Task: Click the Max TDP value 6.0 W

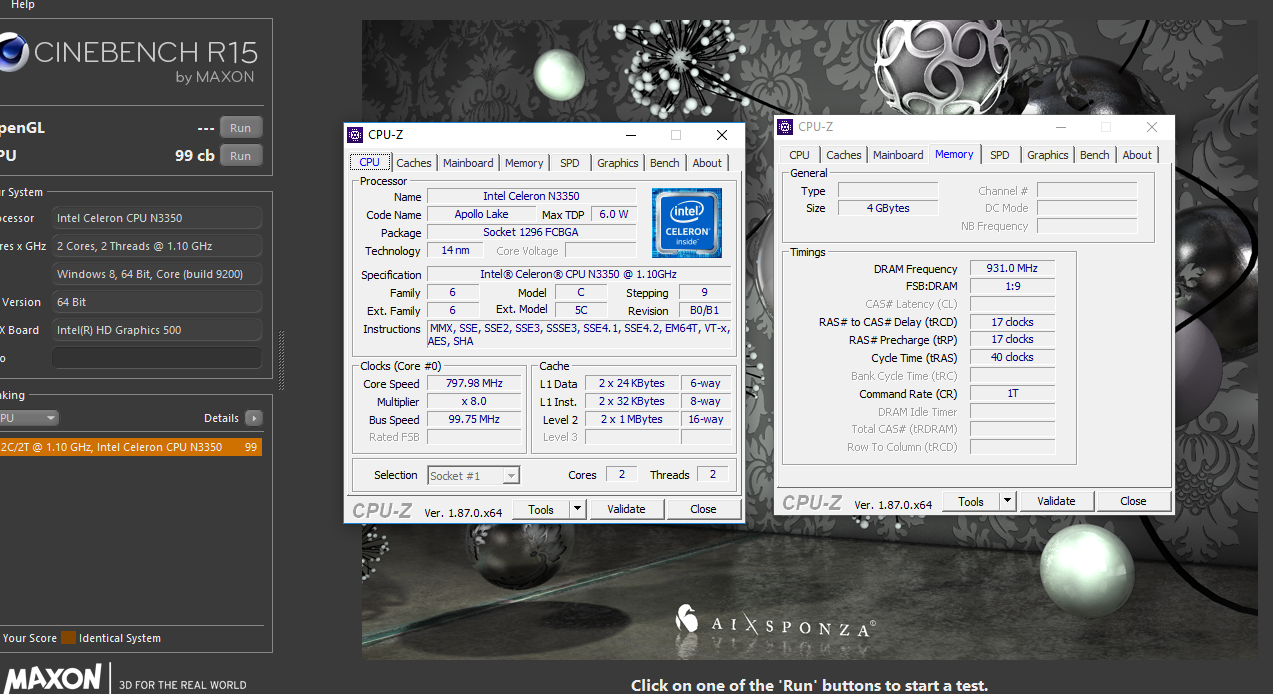Action: (x=613, y=214)
